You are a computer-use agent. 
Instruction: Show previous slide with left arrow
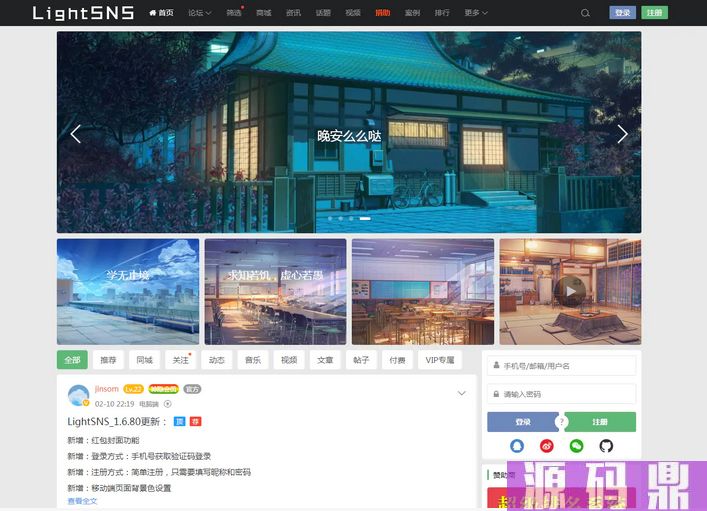point(76,134)
